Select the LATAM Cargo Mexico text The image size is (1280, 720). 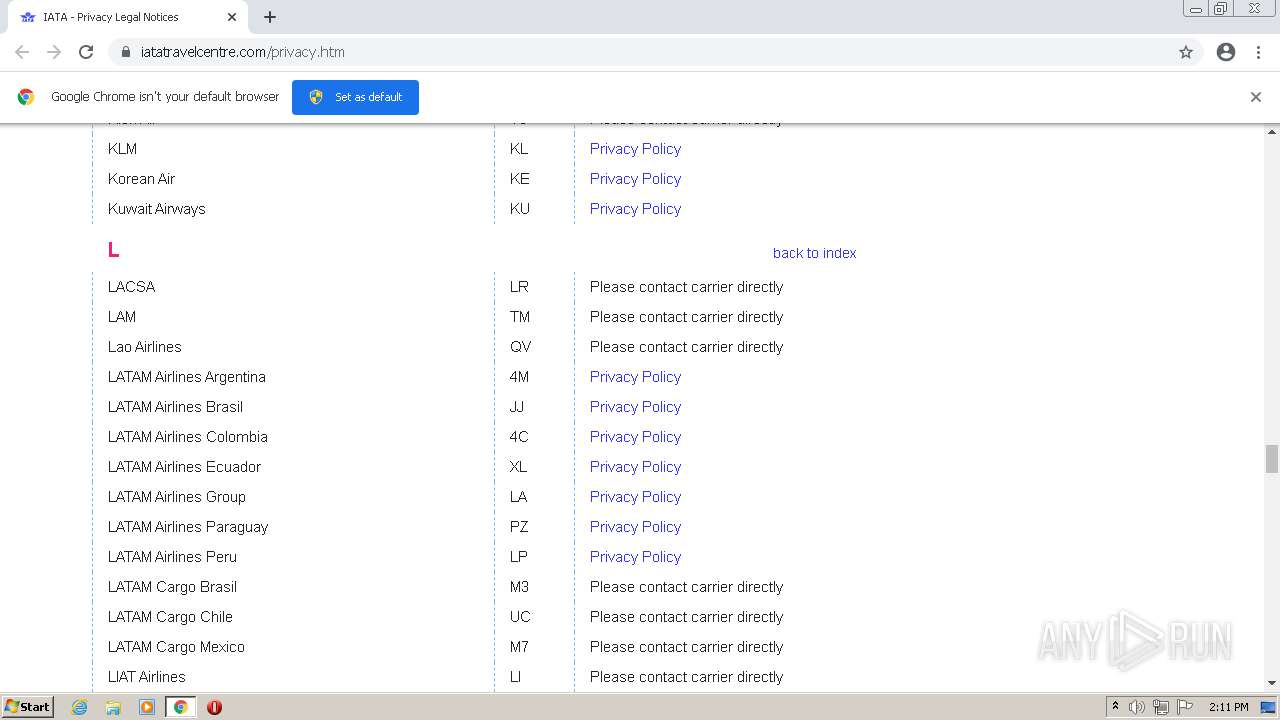[176, 647]
